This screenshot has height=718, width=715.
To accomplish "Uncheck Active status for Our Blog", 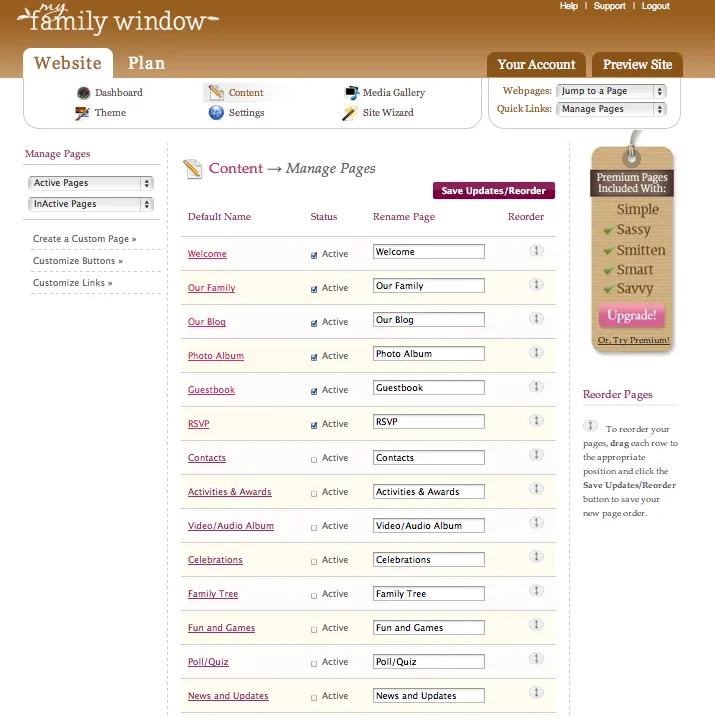I will 314,323.
